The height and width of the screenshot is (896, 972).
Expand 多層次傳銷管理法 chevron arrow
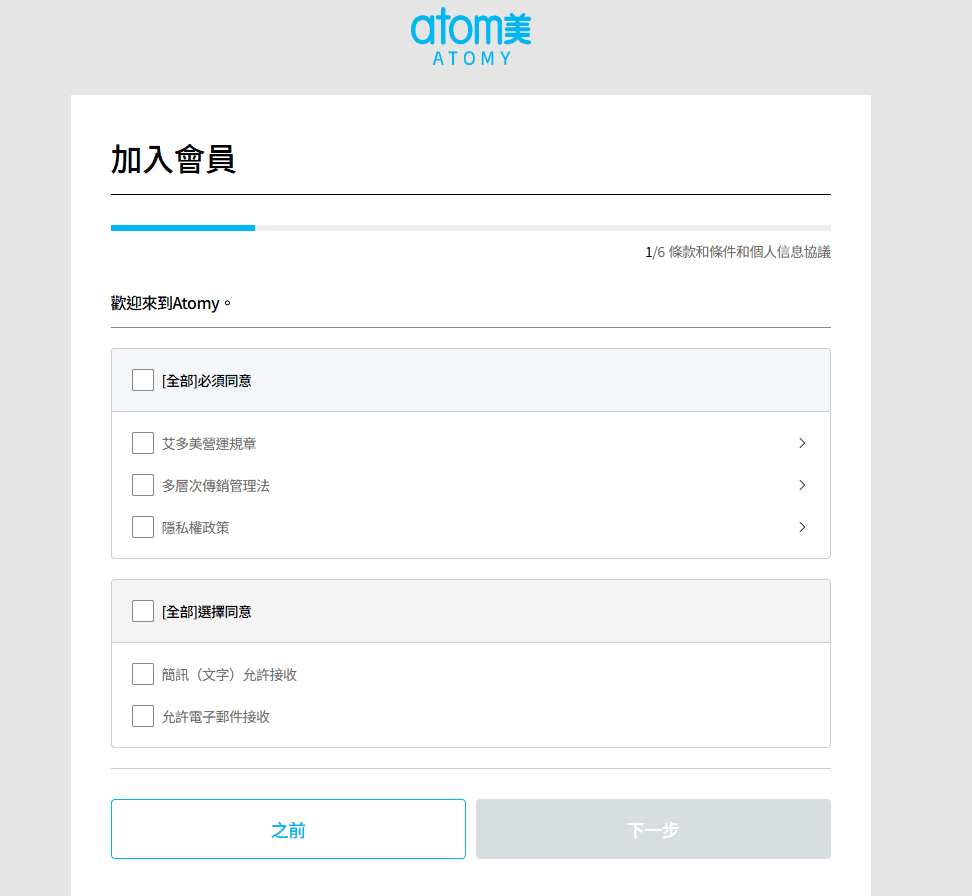coord(802,485)
